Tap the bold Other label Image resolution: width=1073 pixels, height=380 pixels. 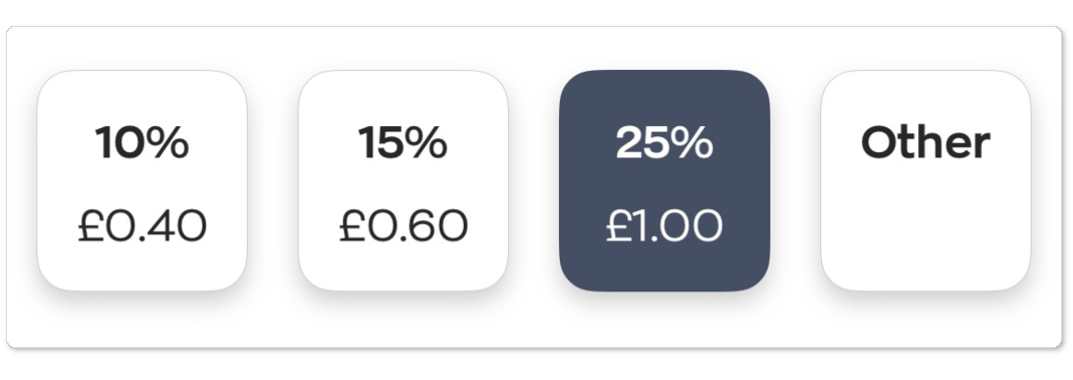926,142
